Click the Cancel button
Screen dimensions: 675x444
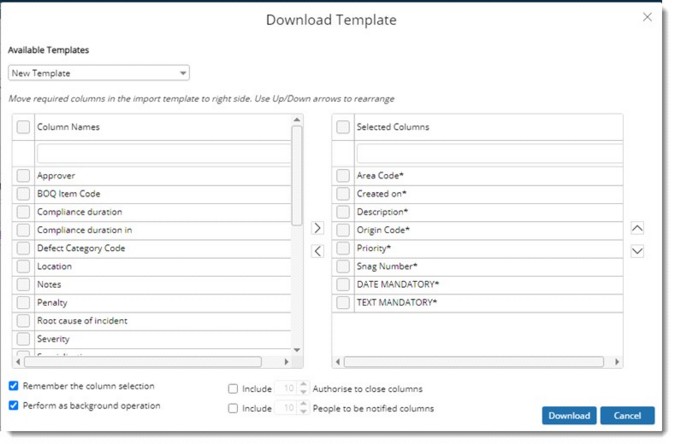pos(627,415)
